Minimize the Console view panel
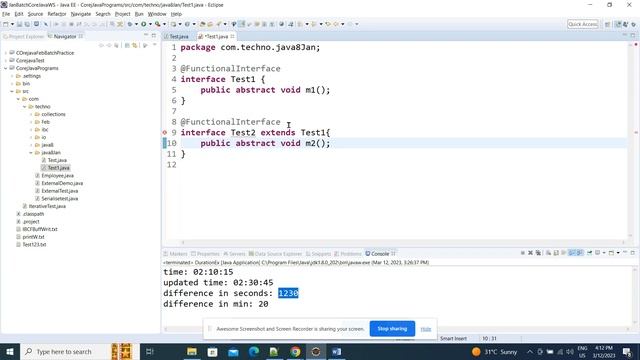This screenshot has width=640, height=360. pyautogui.click(x=625, y=253)
